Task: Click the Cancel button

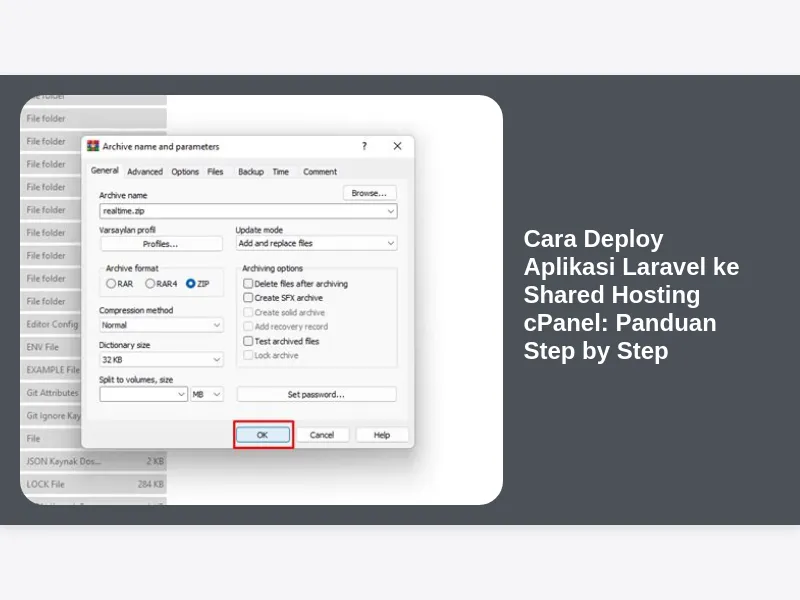Action: (322, 435)
